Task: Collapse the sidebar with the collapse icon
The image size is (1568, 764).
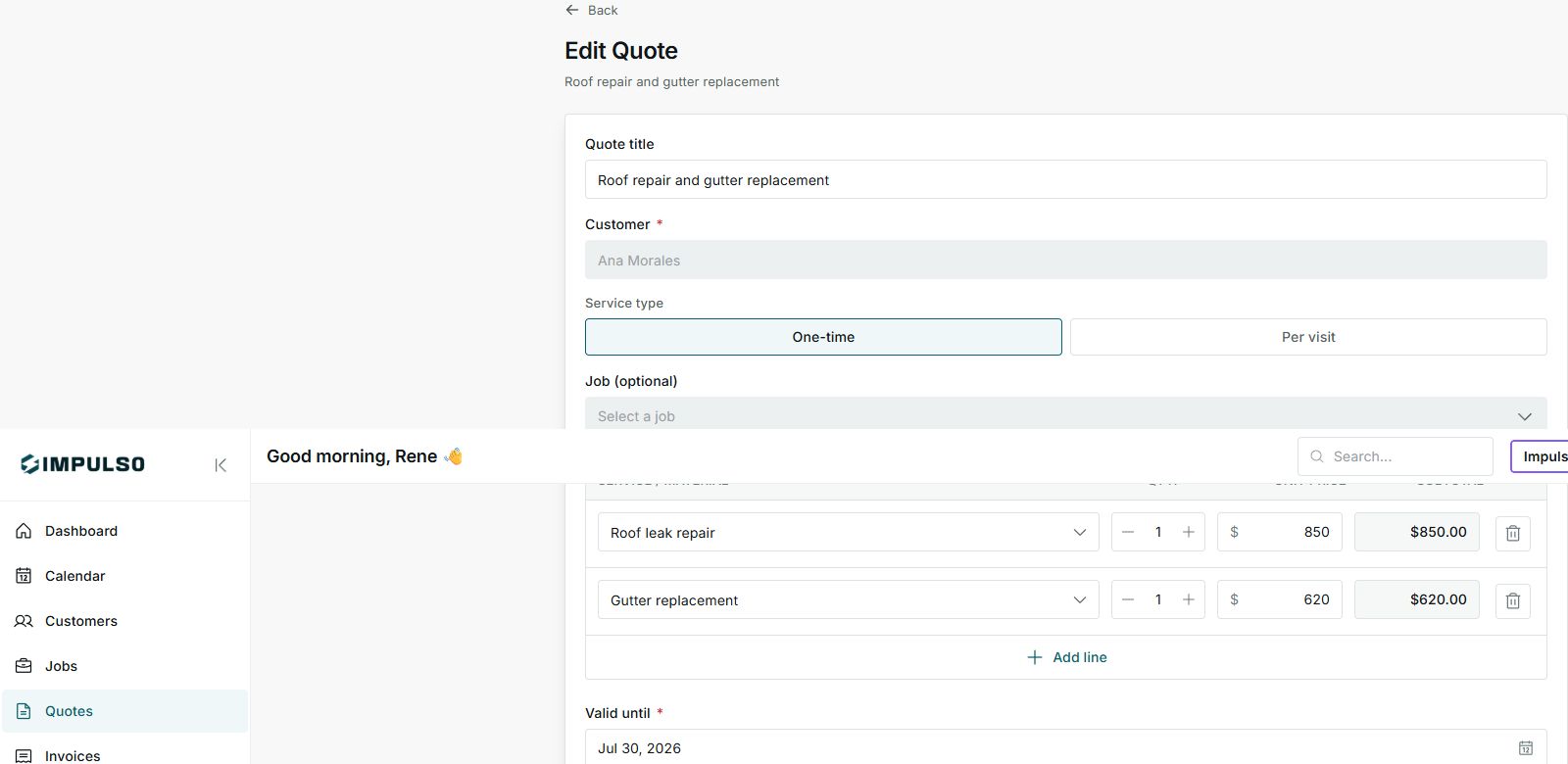Action: tap(220, 465)
